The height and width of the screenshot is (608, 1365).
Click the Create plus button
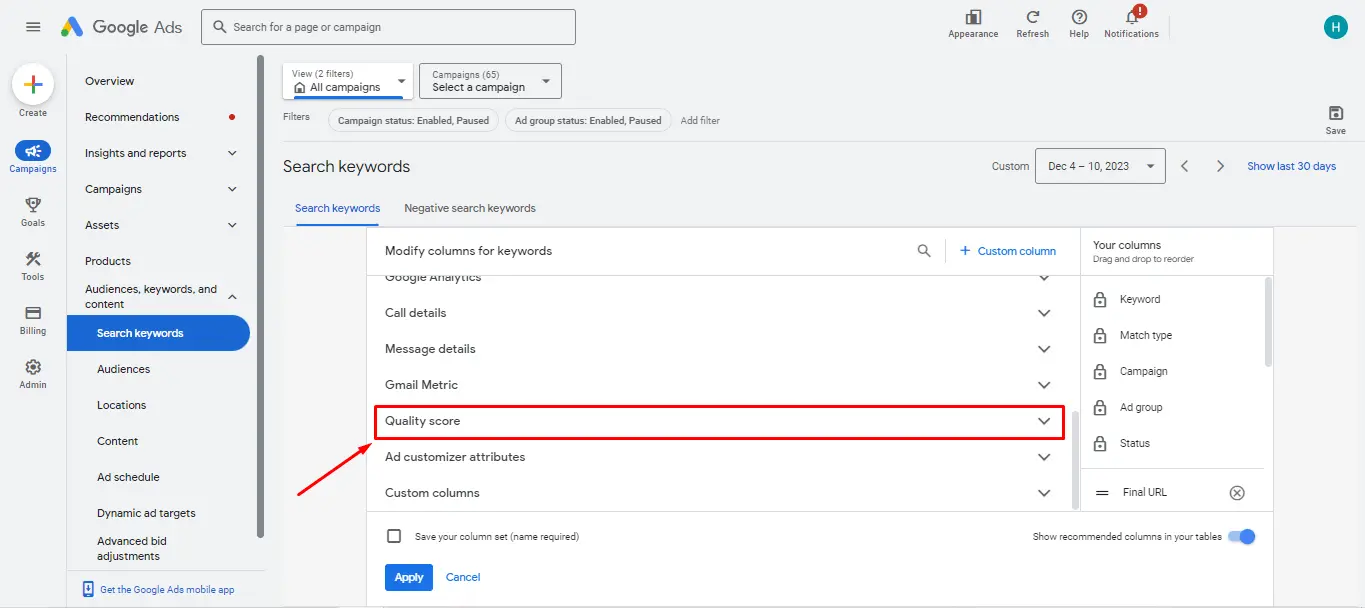33,86
